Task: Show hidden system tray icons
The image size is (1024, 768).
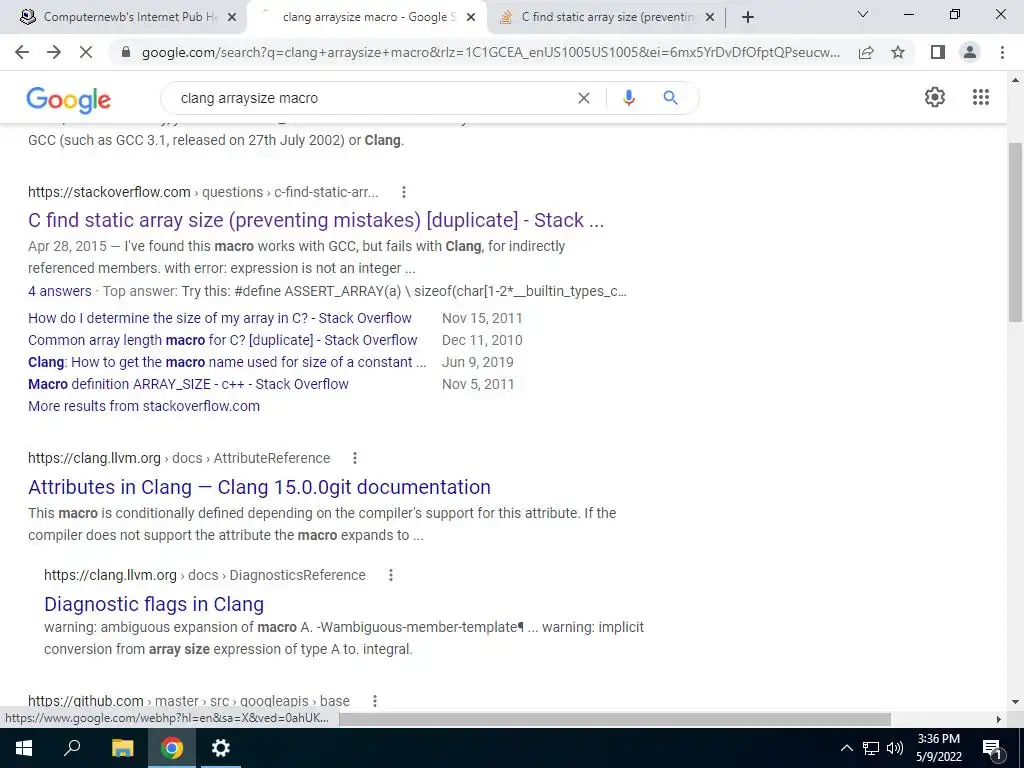Action: (846, 748)
